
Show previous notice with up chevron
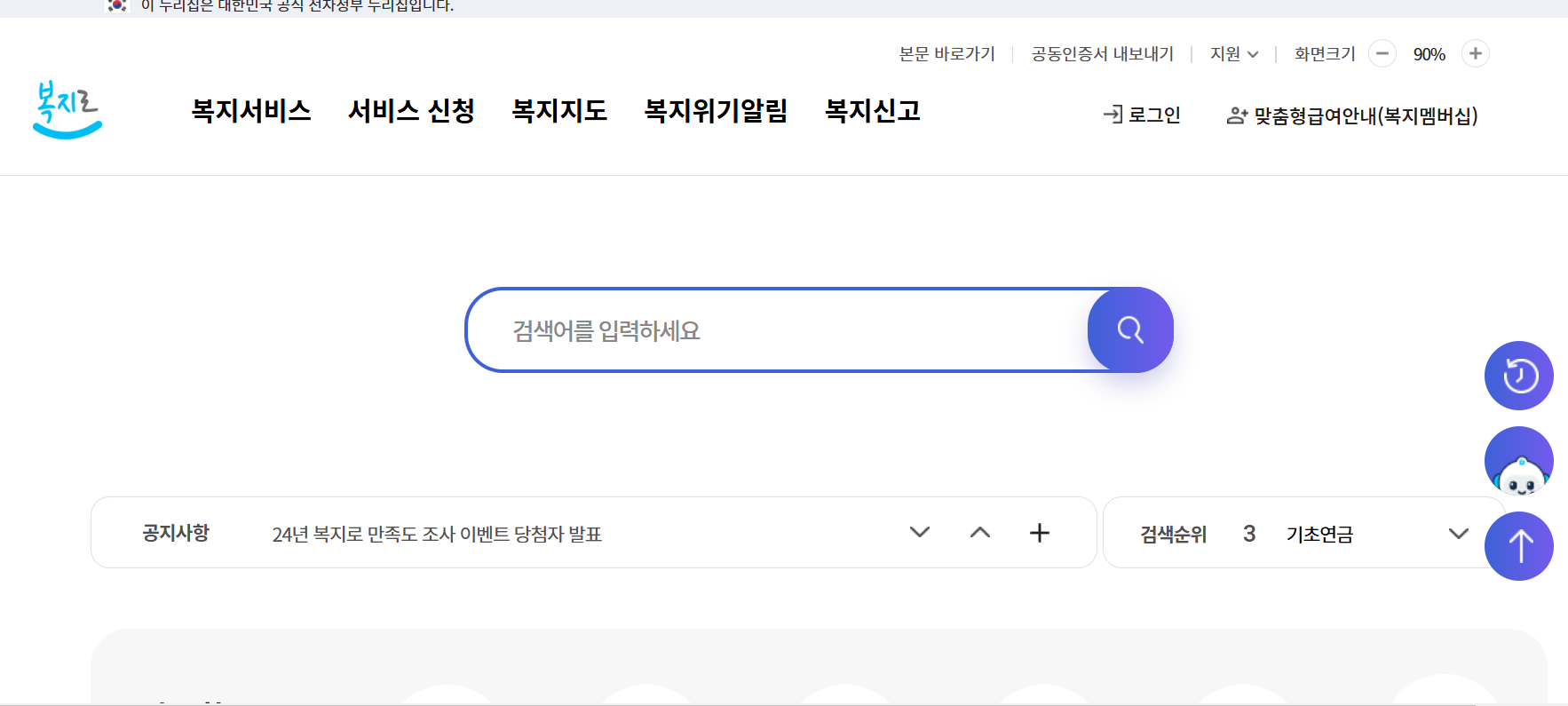point(980,532)
